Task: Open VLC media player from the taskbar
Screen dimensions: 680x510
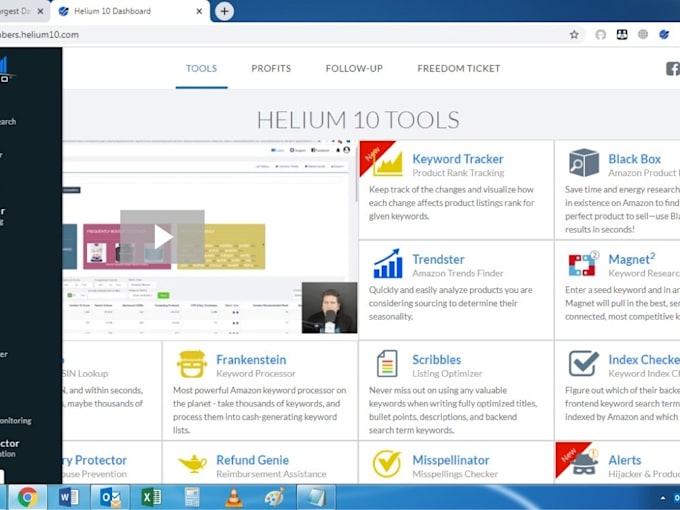Action: click(233, 497)
